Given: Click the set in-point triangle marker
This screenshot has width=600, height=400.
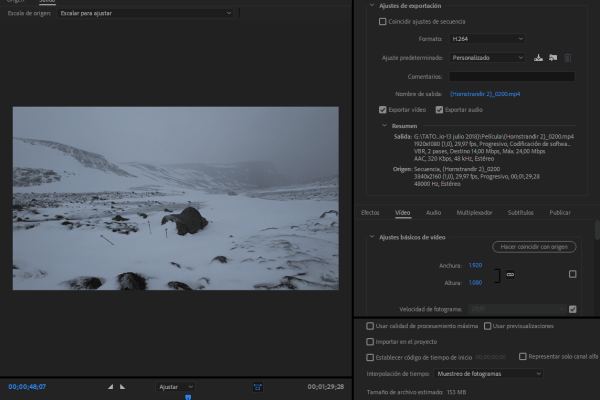Looking at the screenshot, I should click(x=109, y=386).
